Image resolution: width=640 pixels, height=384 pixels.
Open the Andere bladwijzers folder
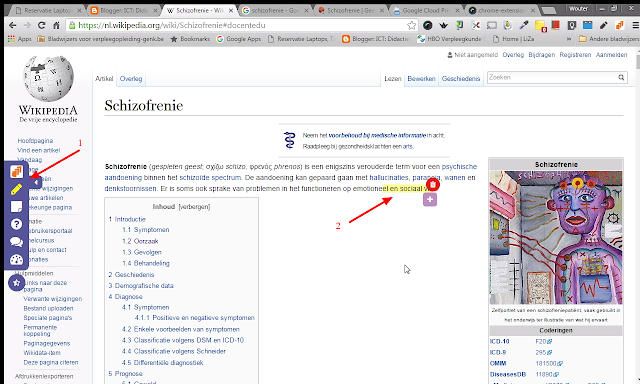pyautogui.click(x=609, y=39)
